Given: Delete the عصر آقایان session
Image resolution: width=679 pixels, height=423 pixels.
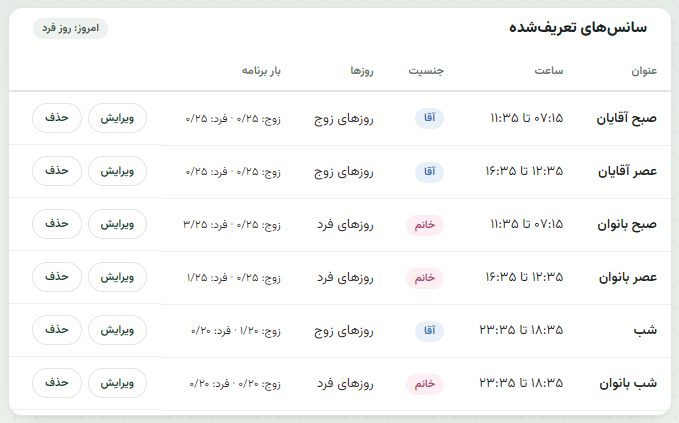Looking at the screenshot, I should tap(57, 171).
